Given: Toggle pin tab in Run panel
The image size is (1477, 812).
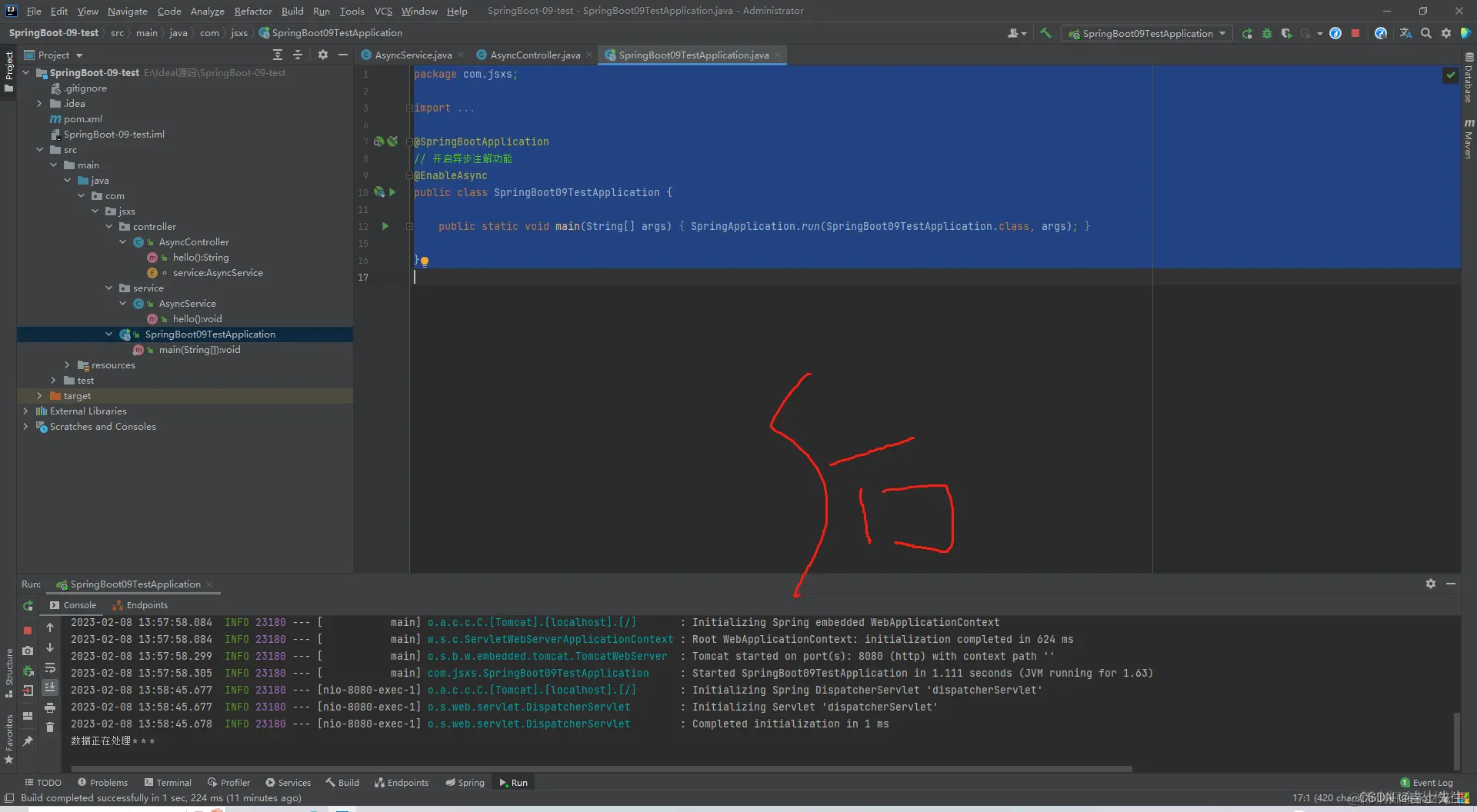Looking at the screenshot, I should [x=28, y=741].
